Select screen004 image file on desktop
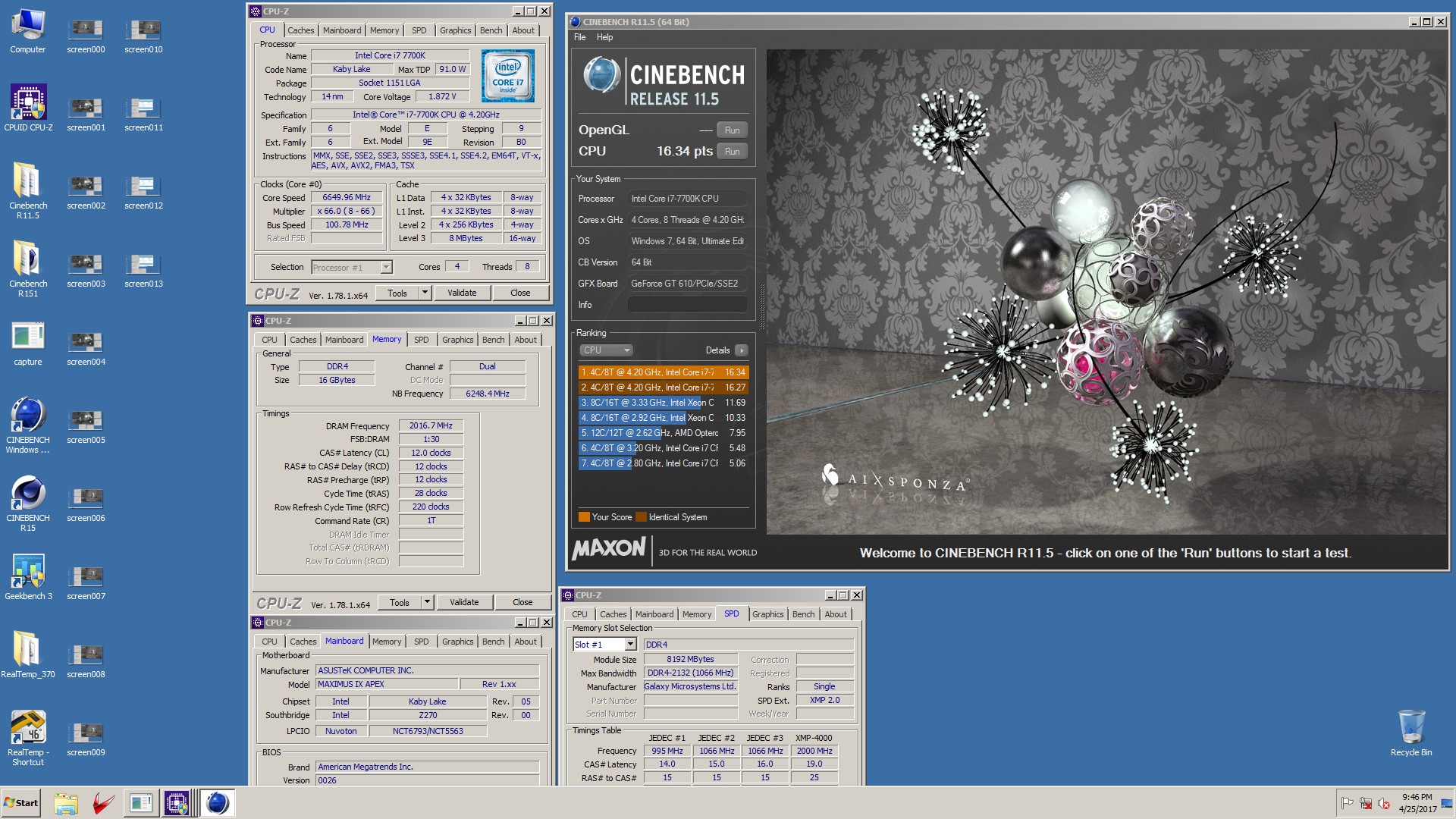 click(86, 349)
